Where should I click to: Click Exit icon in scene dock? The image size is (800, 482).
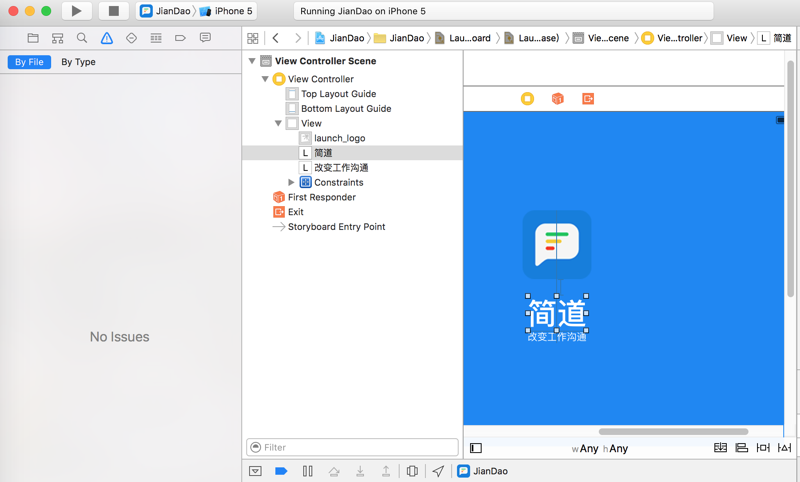point(588,98)
